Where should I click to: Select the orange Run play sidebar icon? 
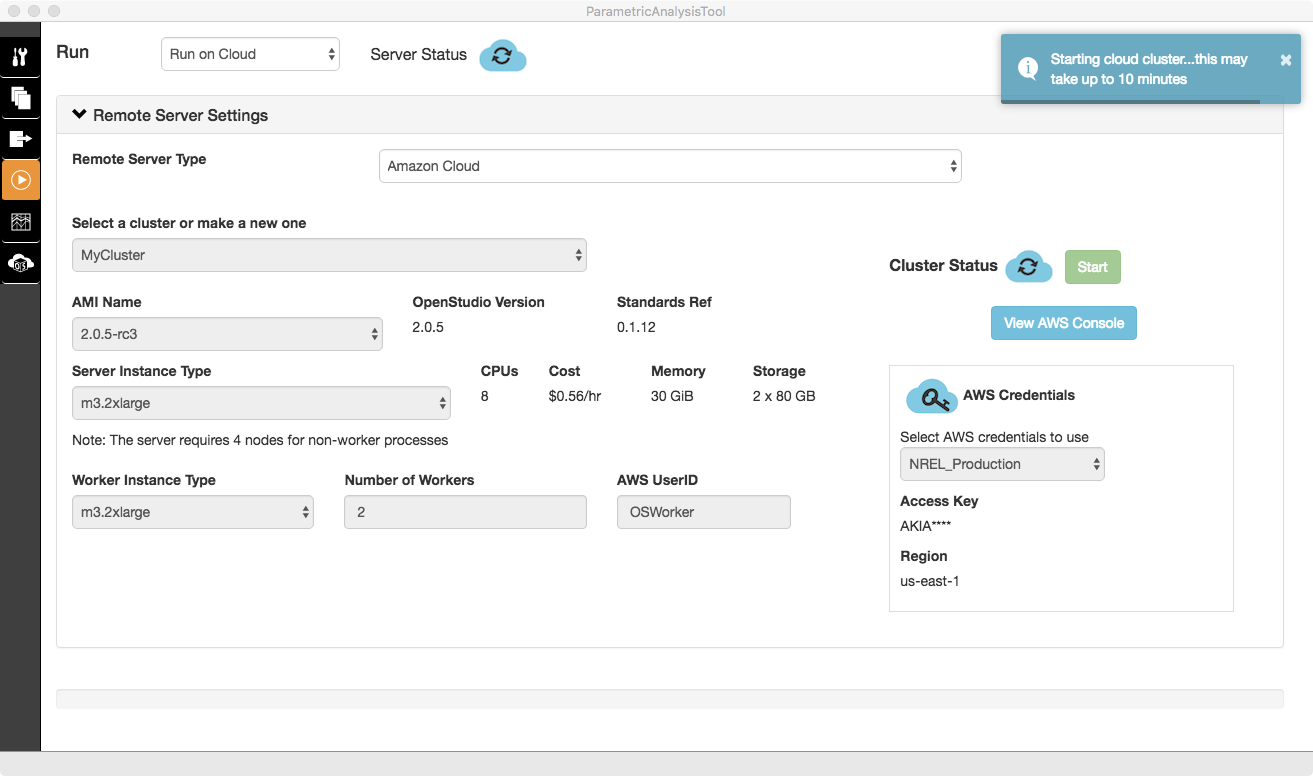point(20,180)
